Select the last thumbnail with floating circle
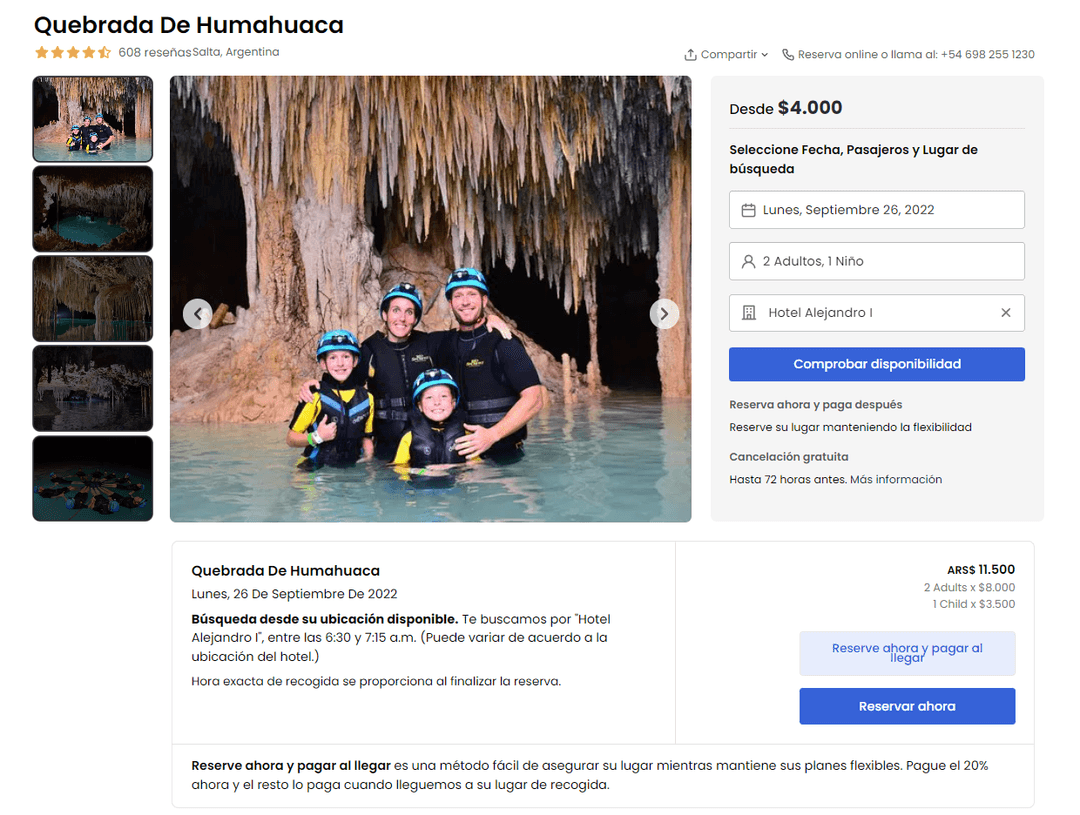Screen dimensions: 1080x815 [x=93, y=478]
